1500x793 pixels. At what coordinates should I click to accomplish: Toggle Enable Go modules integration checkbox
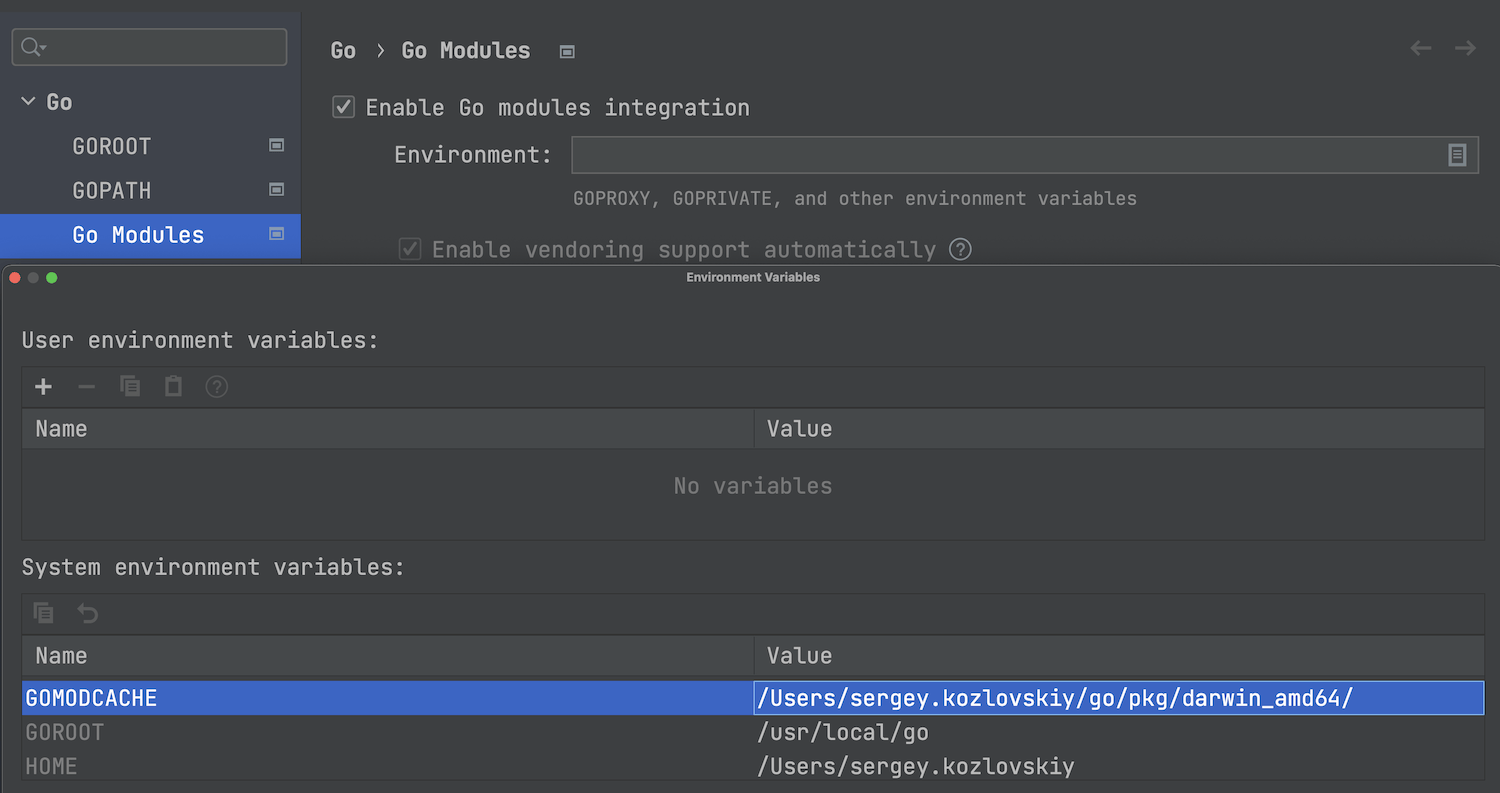tap(344, 107)
